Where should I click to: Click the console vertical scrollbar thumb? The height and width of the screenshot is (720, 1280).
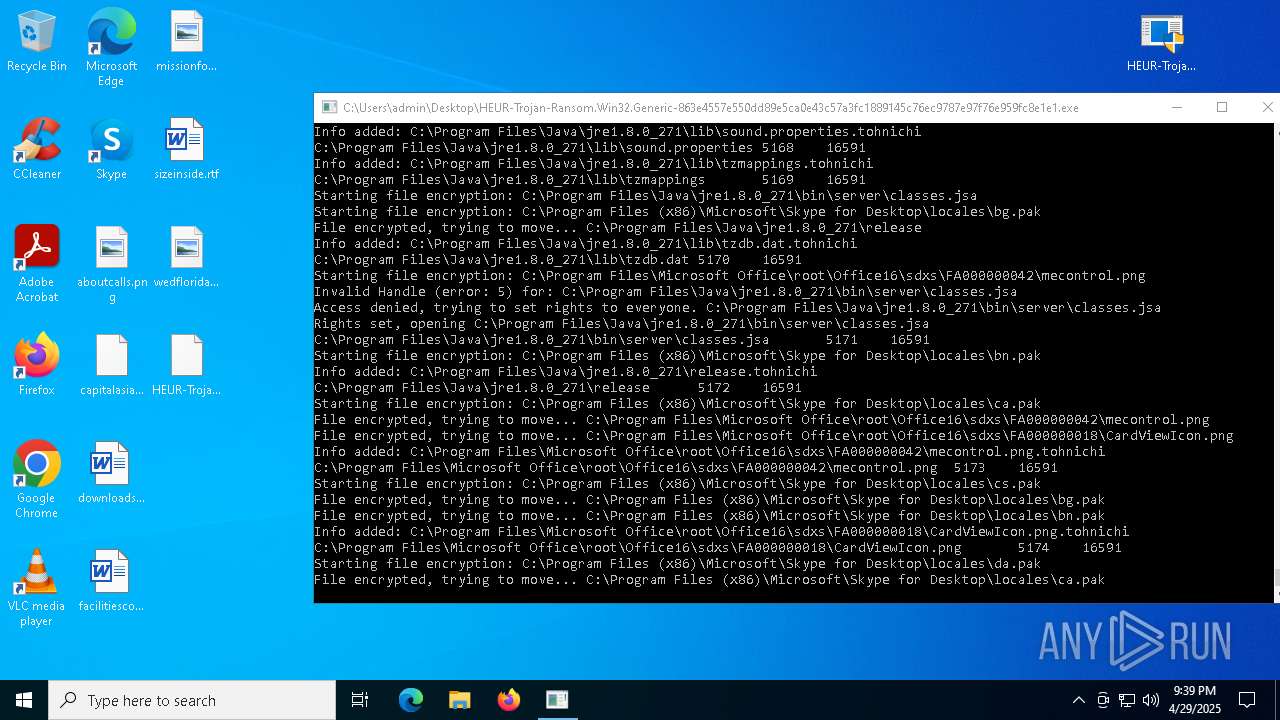(1277, 577)
